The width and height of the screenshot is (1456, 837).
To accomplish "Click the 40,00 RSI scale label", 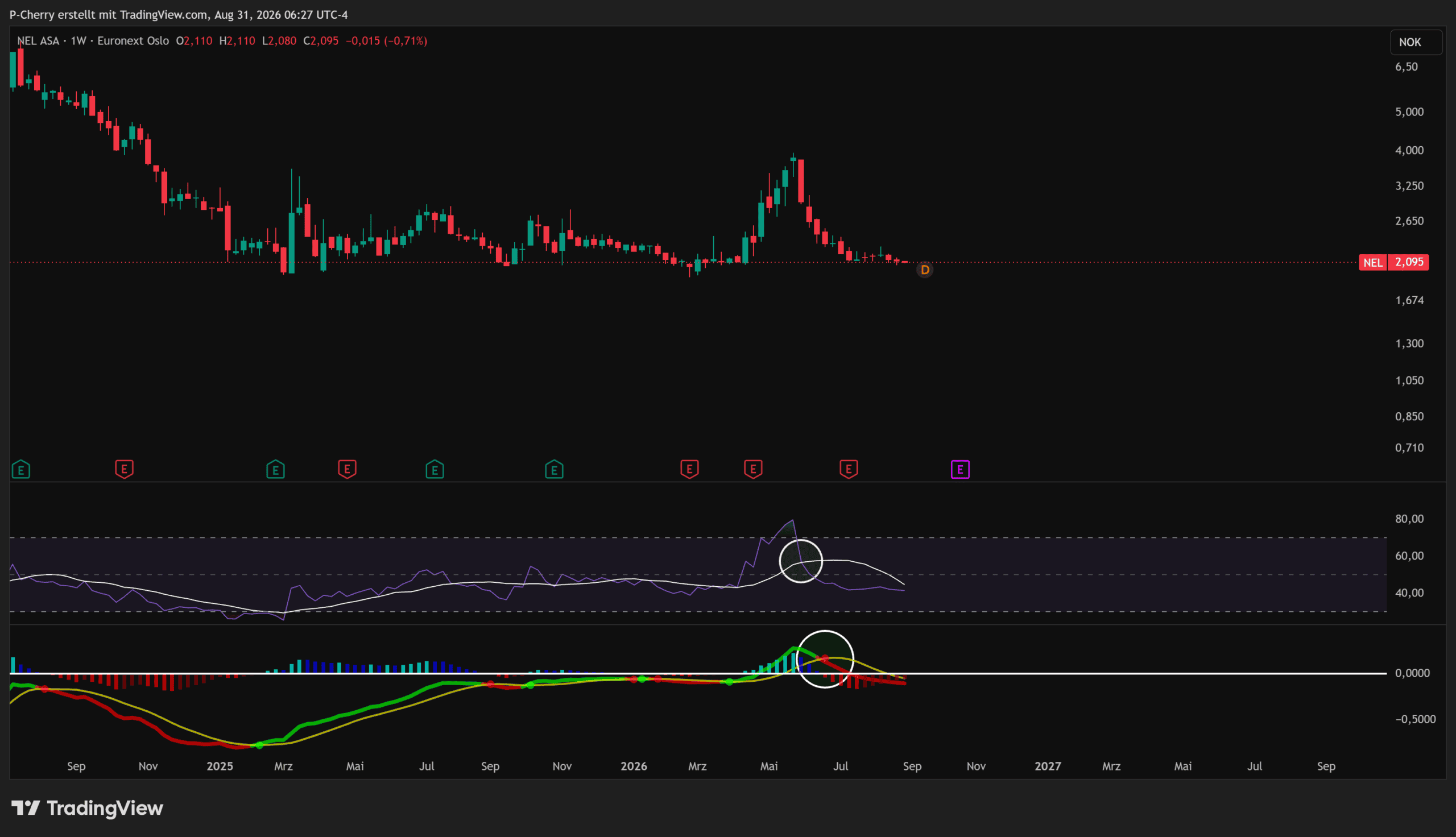I will (x=1409, y=592).
